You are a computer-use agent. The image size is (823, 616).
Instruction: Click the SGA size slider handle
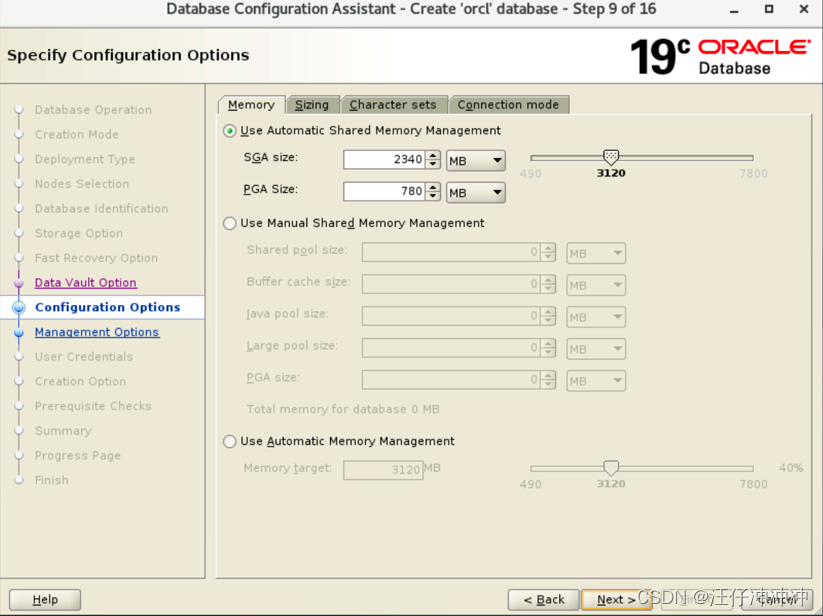[x=611, y=157]
